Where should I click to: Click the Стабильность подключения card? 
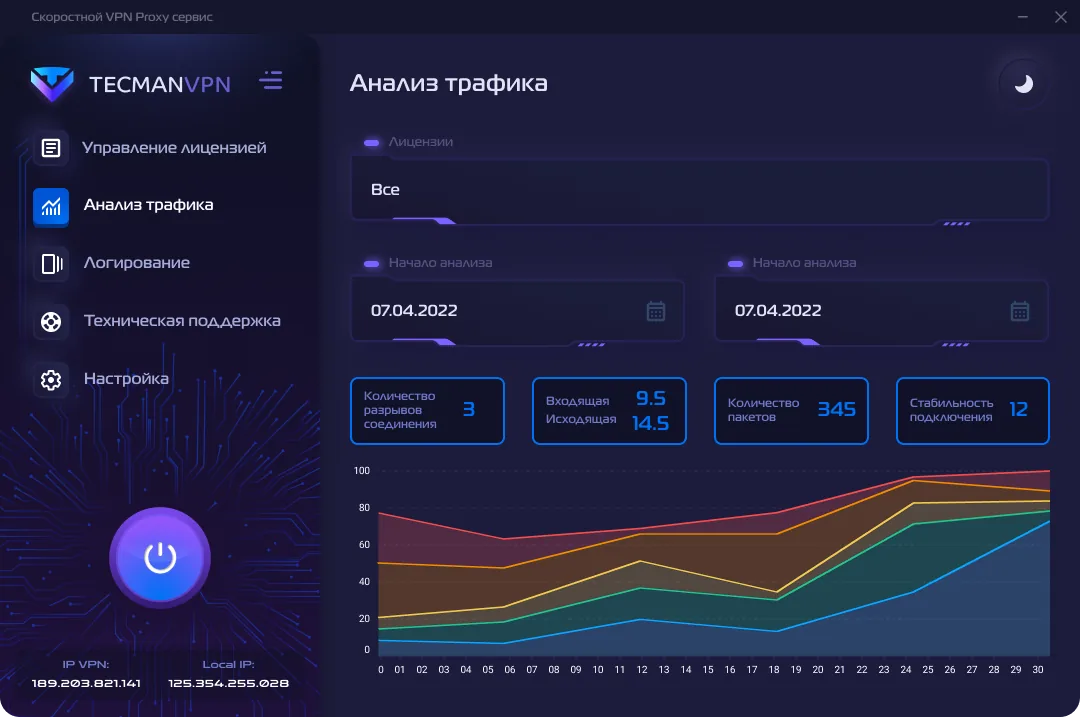pyautogui.click(x=973, y=411)
